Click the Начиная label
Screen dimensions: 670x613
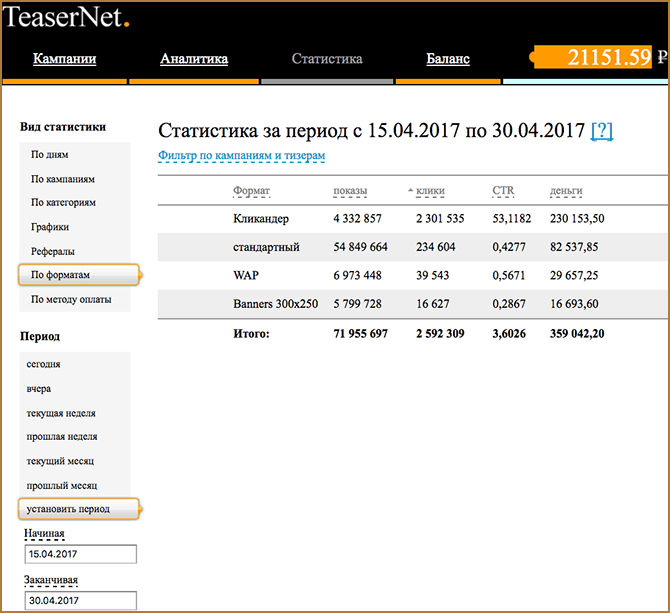44,534
